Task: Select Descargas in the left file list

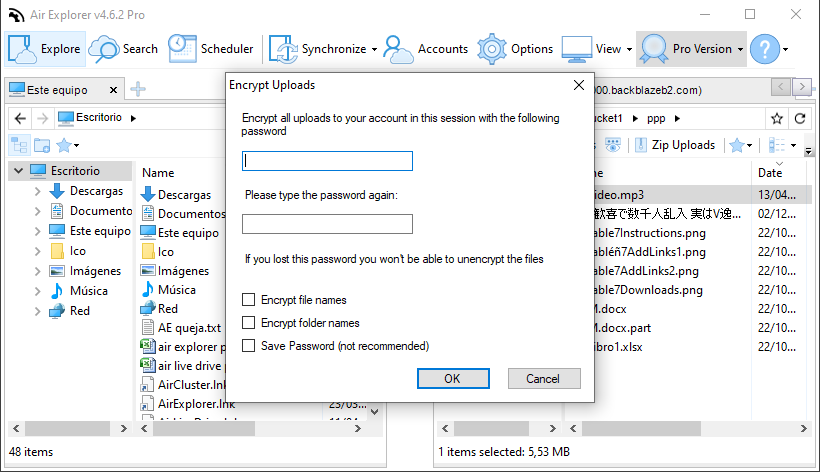Action: 184,195
